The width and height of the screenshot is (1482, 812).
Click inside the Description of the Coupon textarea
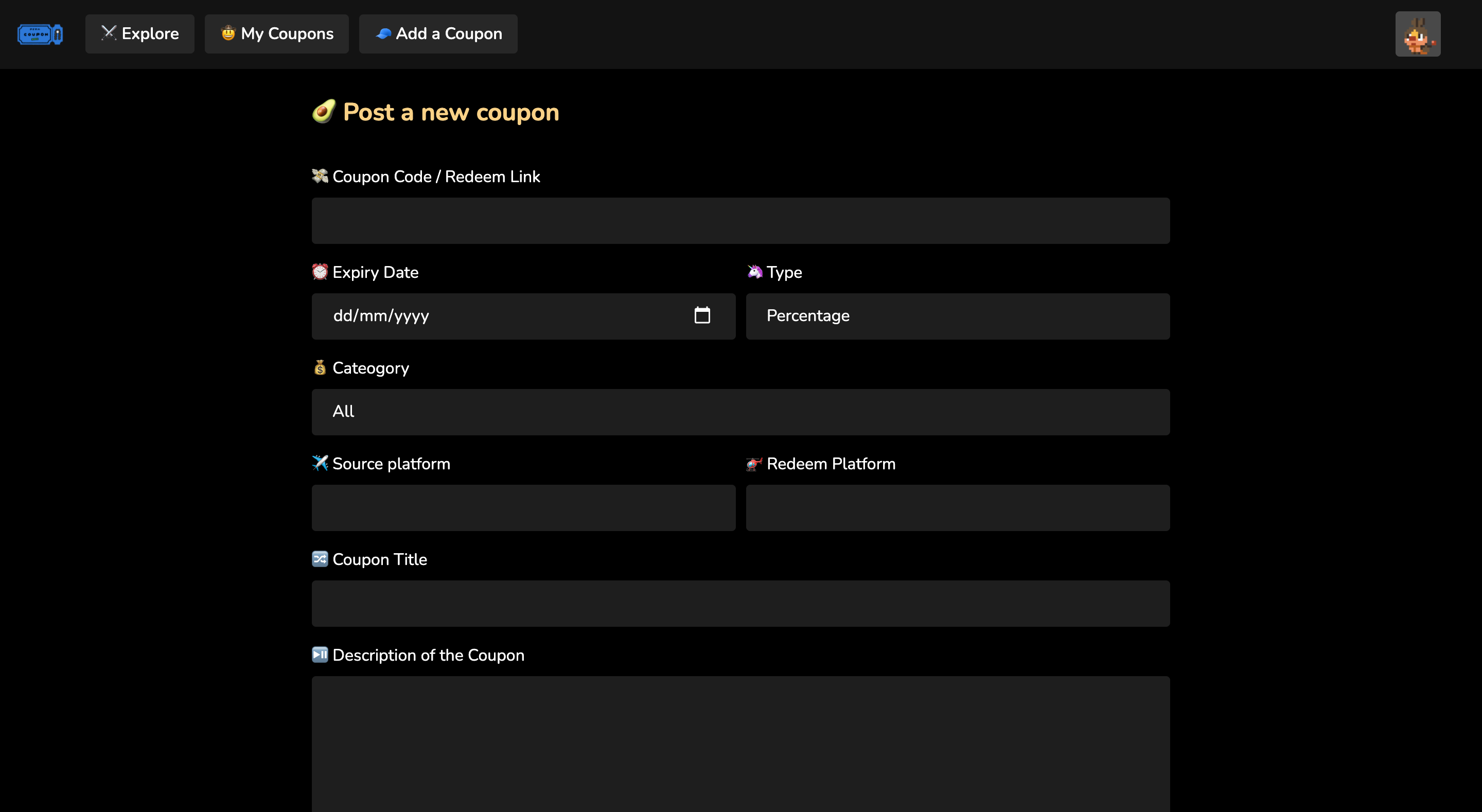740,743
